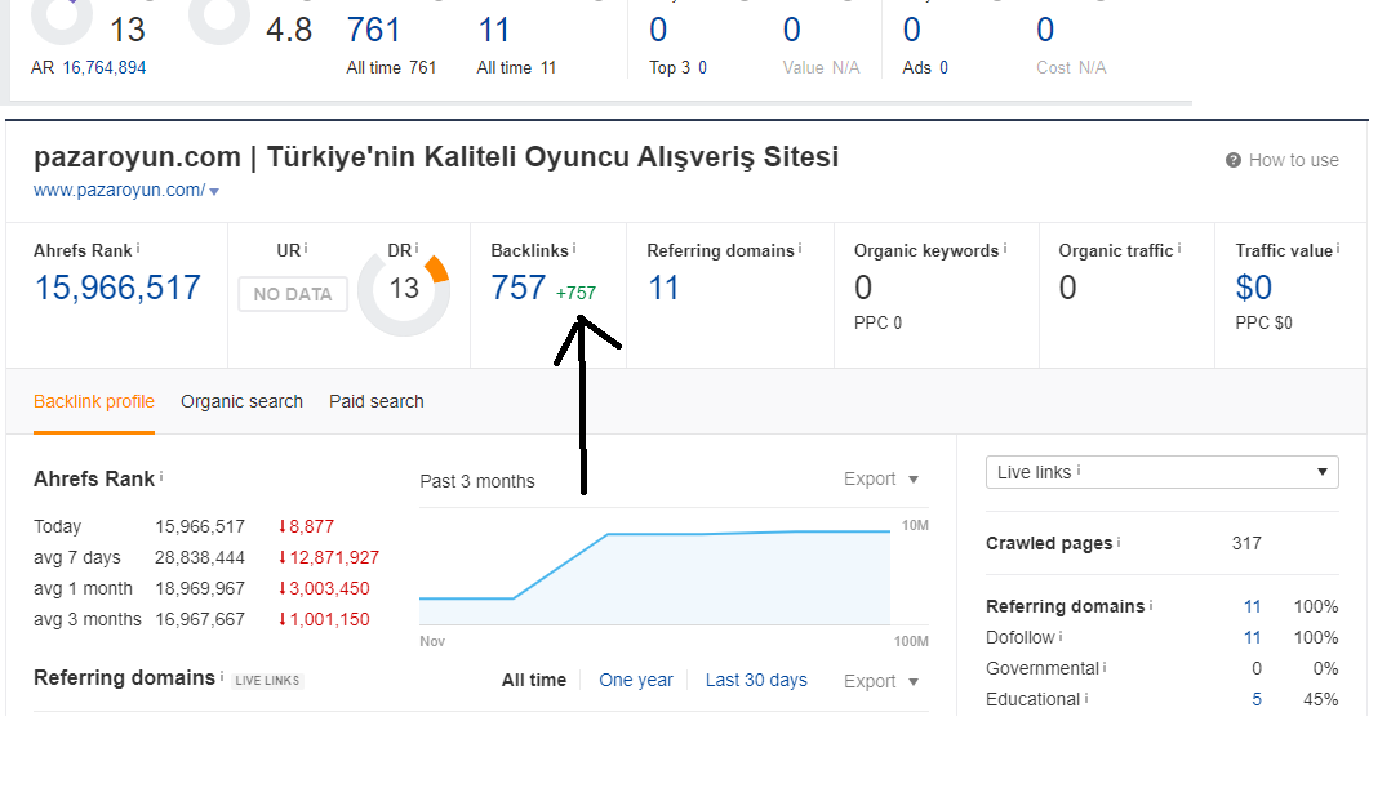Select the Backlink profile tab

(x=94, y=401)
